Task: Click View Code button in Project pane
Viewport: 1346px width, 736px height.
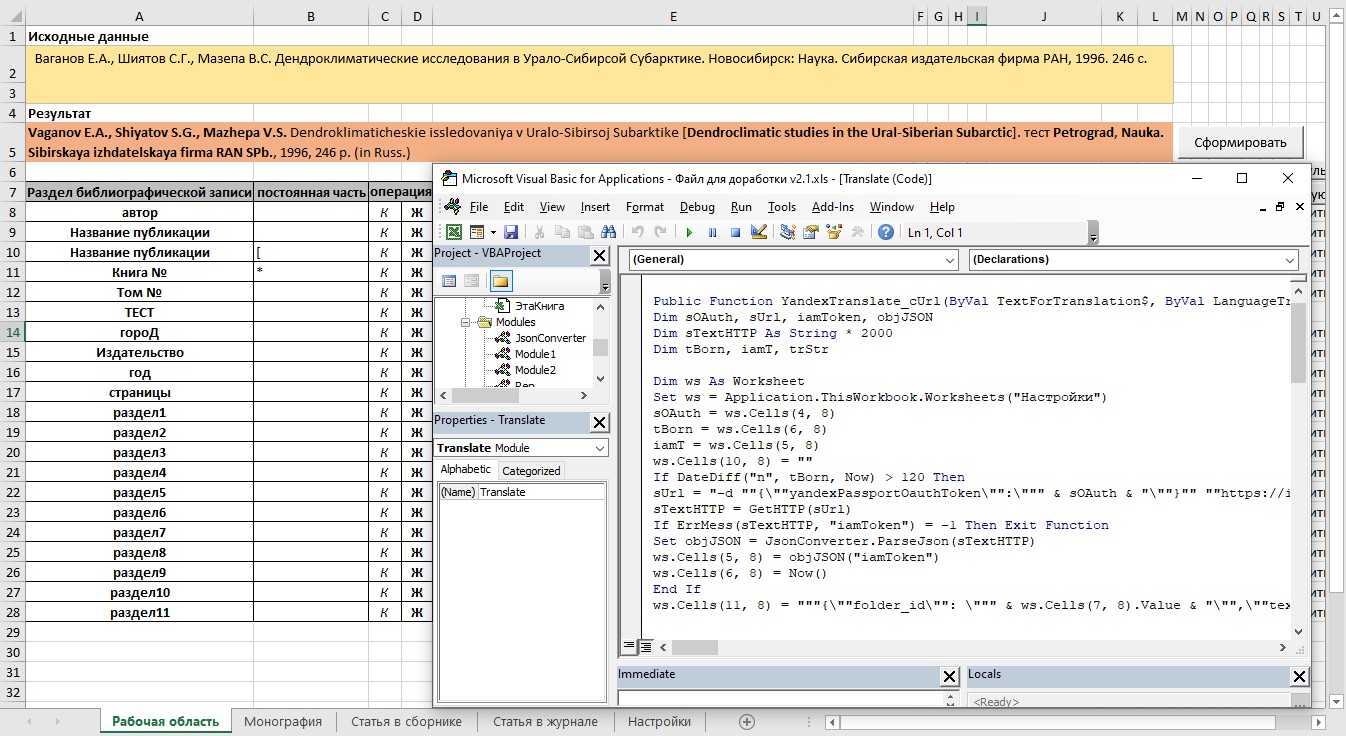Action: point(449,281)
